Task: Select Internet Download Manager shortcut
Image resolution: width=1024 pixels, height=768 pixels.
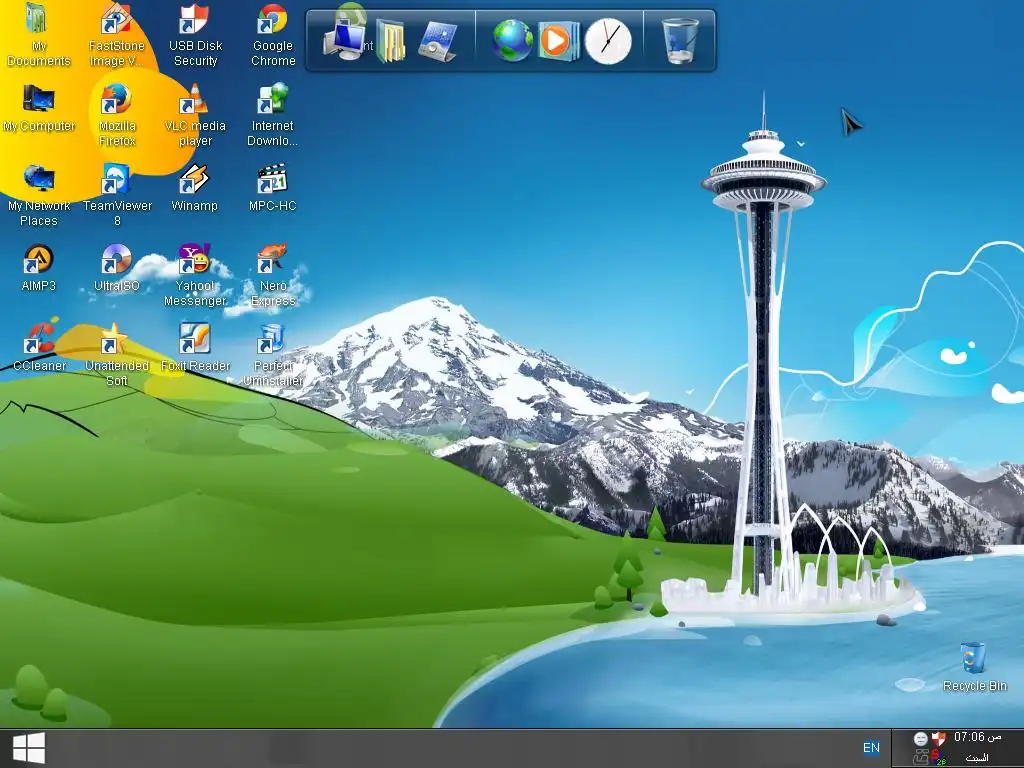Action: pos(272,114)
